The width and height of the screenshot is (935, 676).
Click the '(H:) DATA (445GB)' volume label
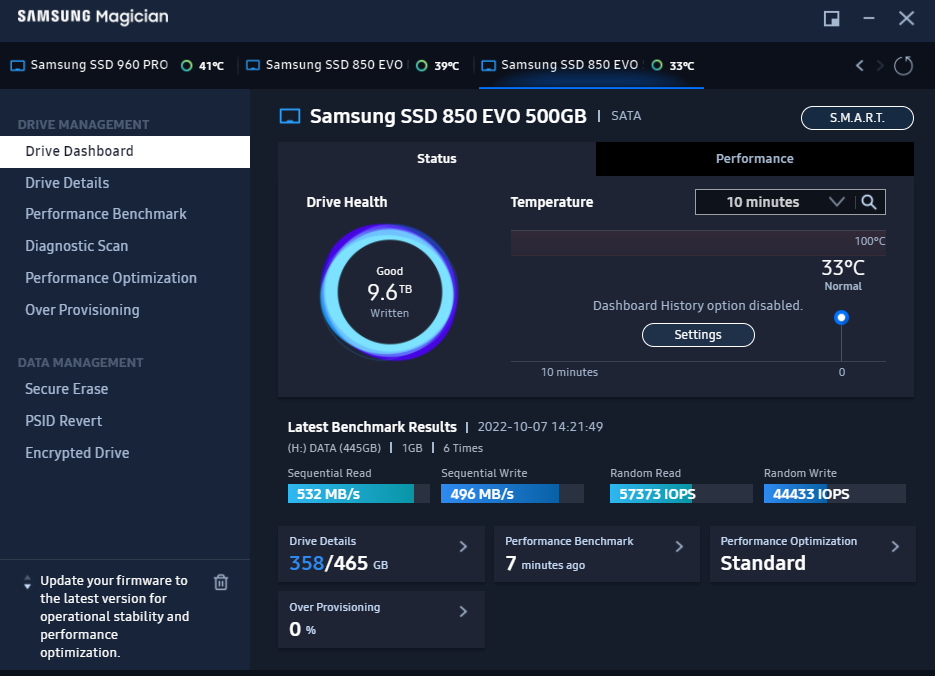[x=334, y=448]
